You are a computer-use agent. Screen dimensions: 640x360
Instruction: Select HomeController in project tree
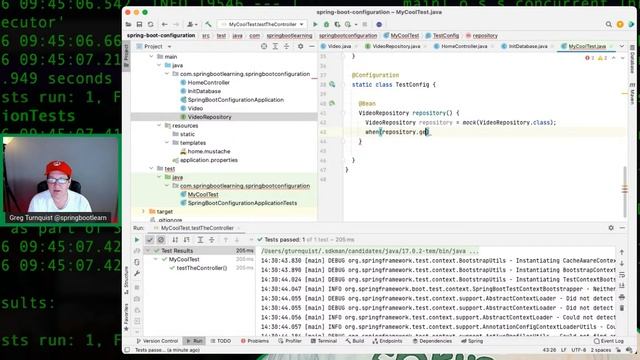click(x=209, y=82)
